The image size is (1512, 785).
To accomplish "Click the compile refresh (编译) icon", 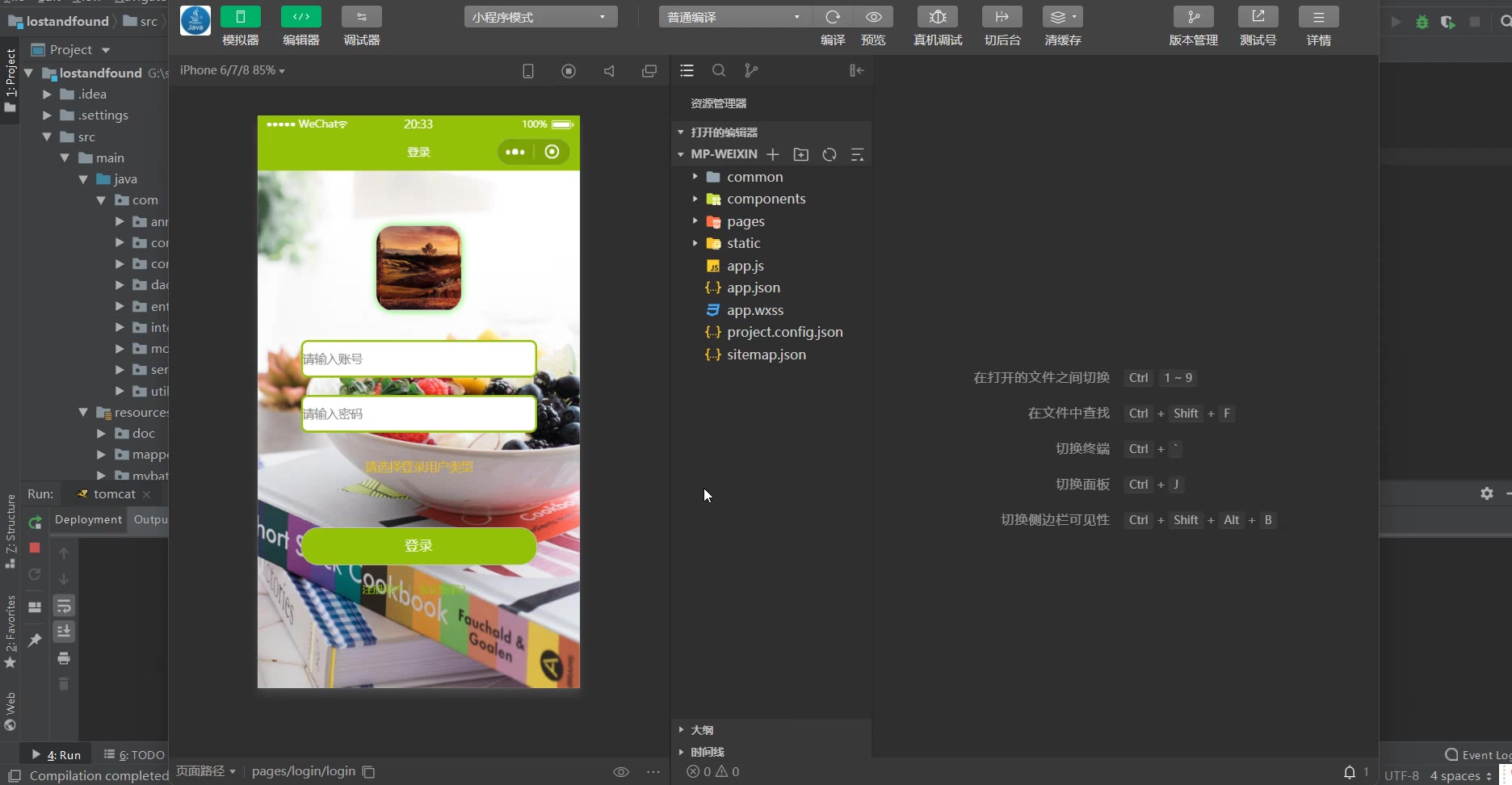I will pos(833,18).
